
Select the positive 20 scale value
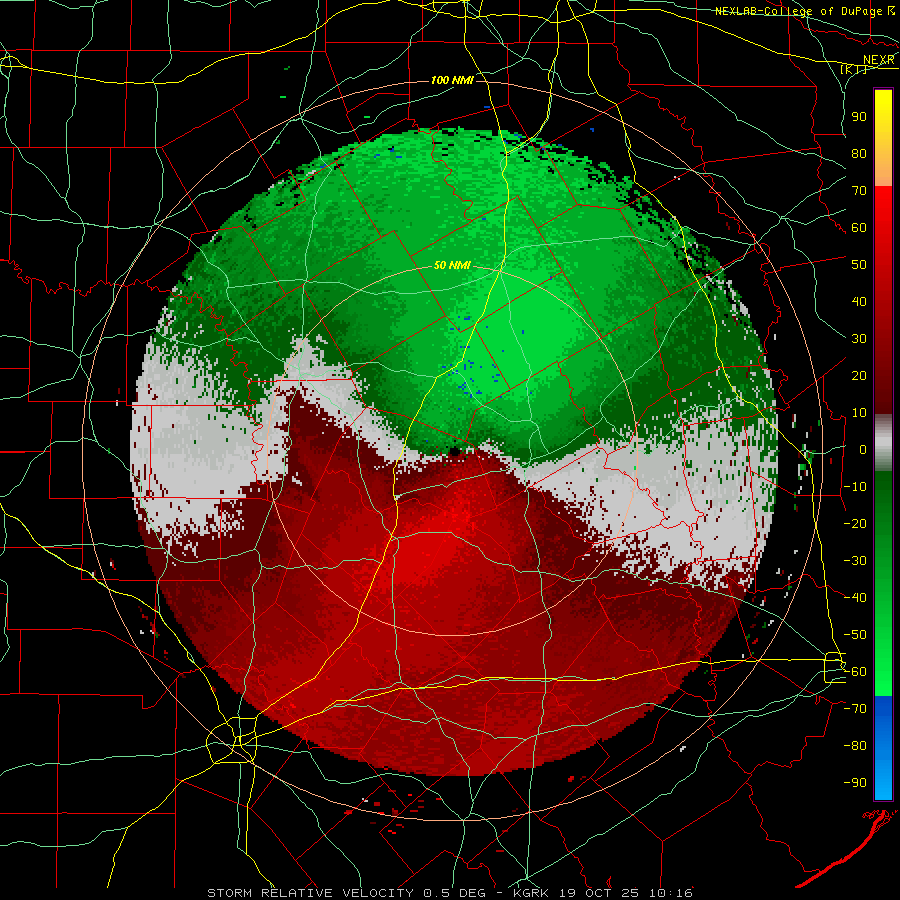pos(859,375)
